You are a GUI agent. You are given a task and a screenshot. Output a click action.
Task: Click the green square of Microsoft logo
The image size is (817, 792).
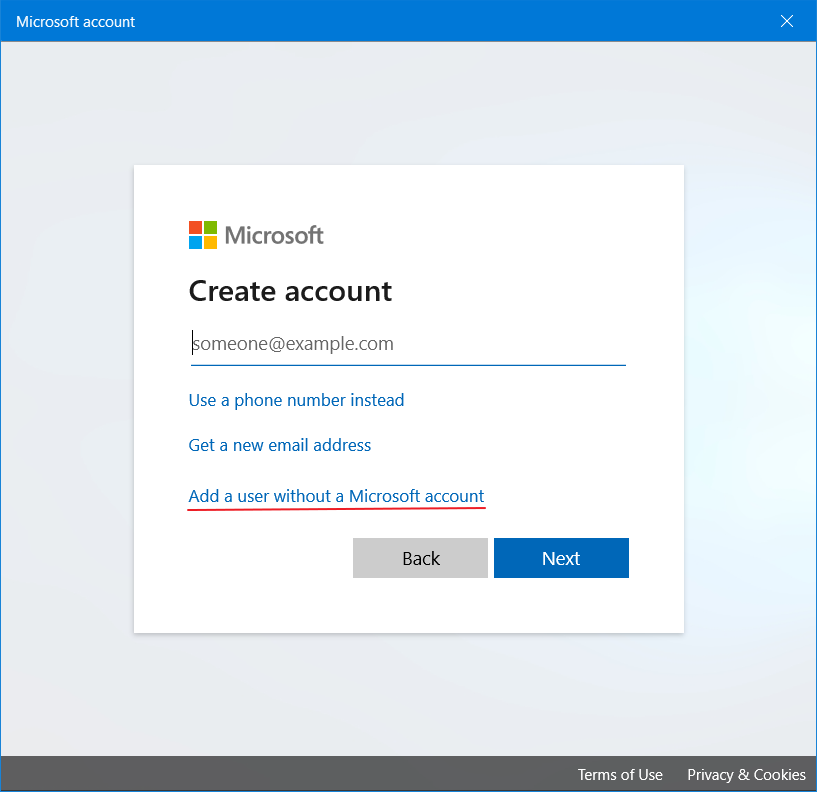point(210,228)
